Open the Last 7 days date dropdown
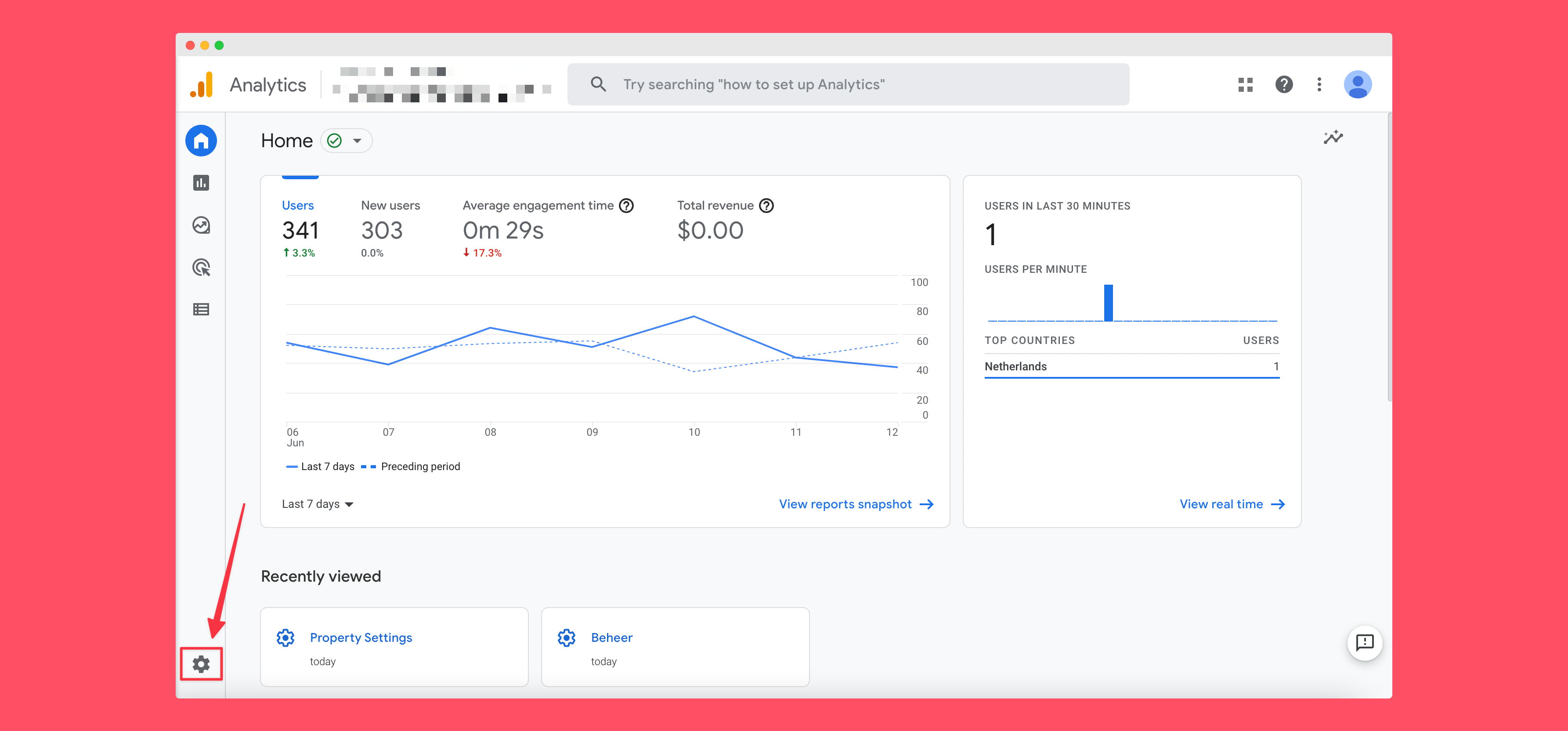Viewport: 1568px width, 731px height. [x=318, y=504]
